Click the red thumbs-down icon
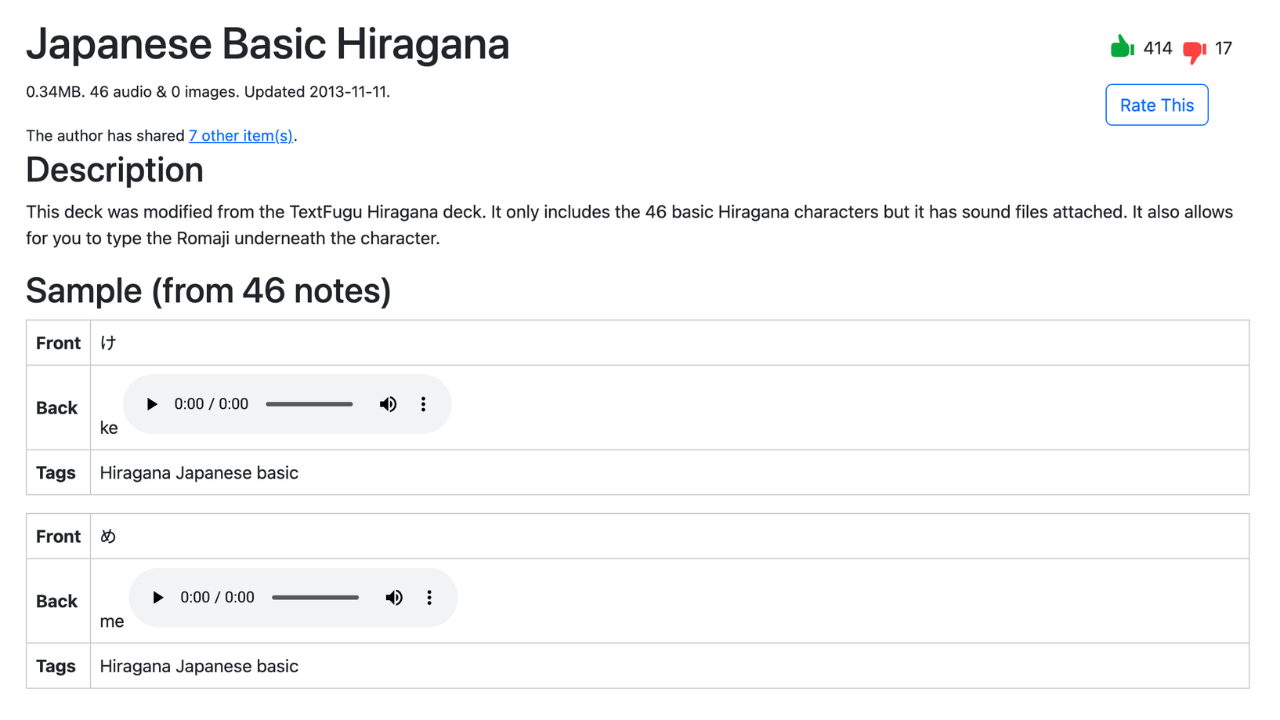 (x=1194, y=50)
